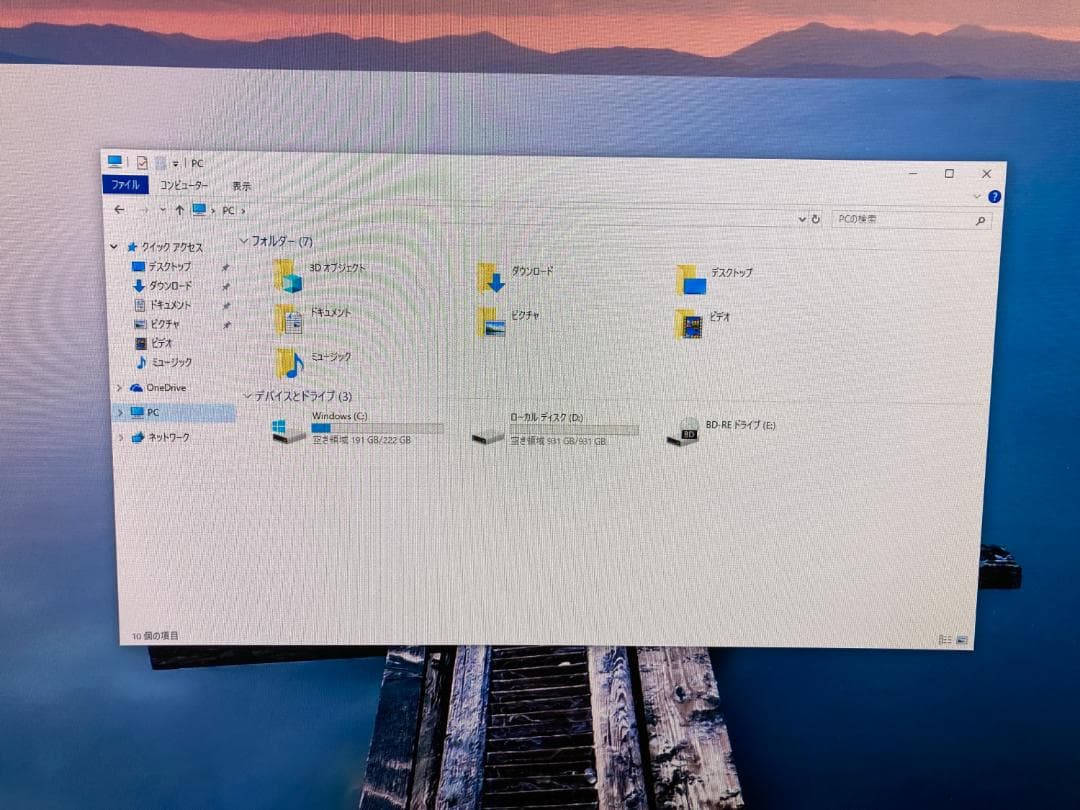Collapse the フォルダー (7) section

click(245, 241)
